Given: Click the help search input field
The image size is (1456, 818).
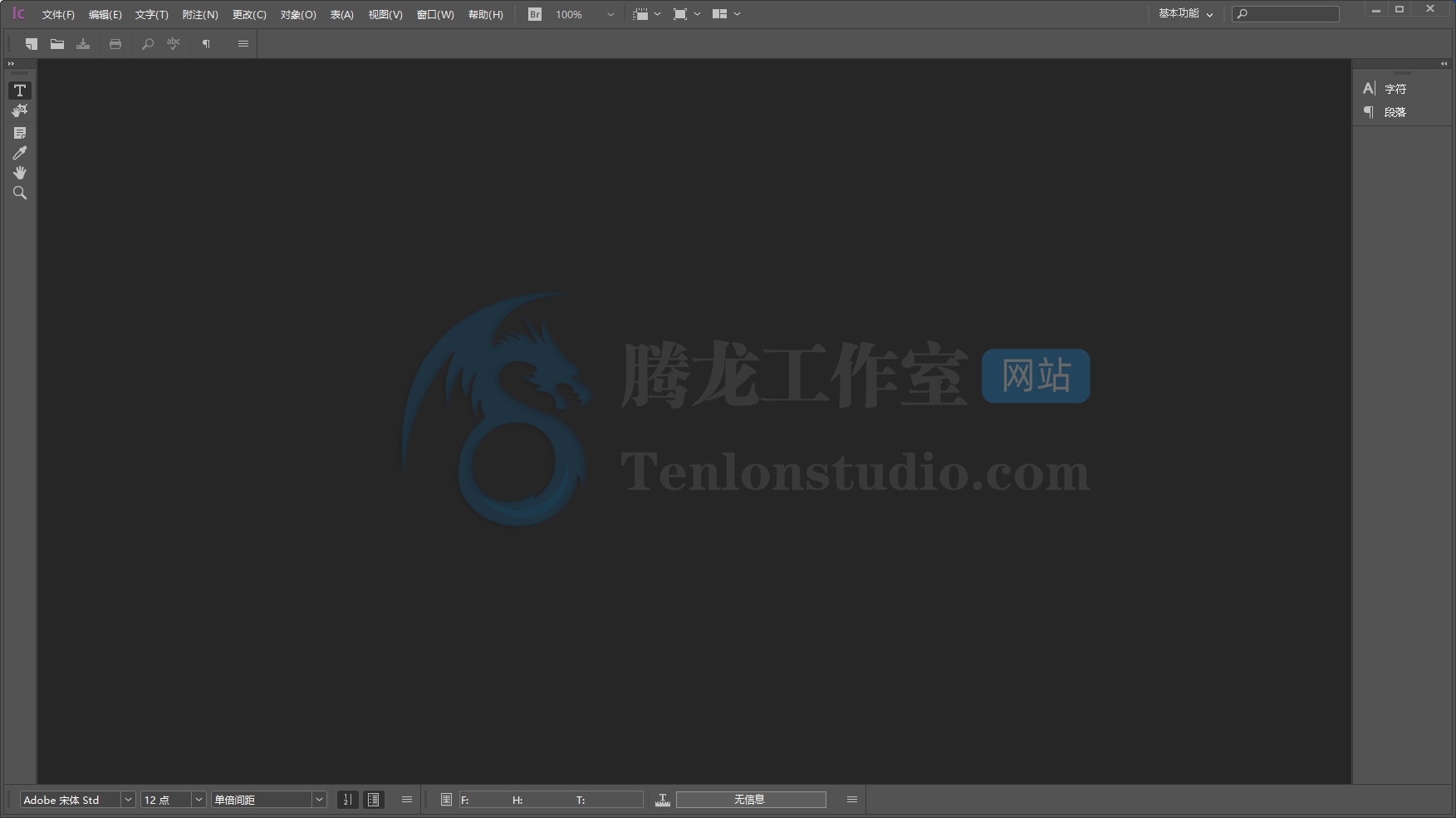Looking at the screenshot, I should tap(1286, 14).
